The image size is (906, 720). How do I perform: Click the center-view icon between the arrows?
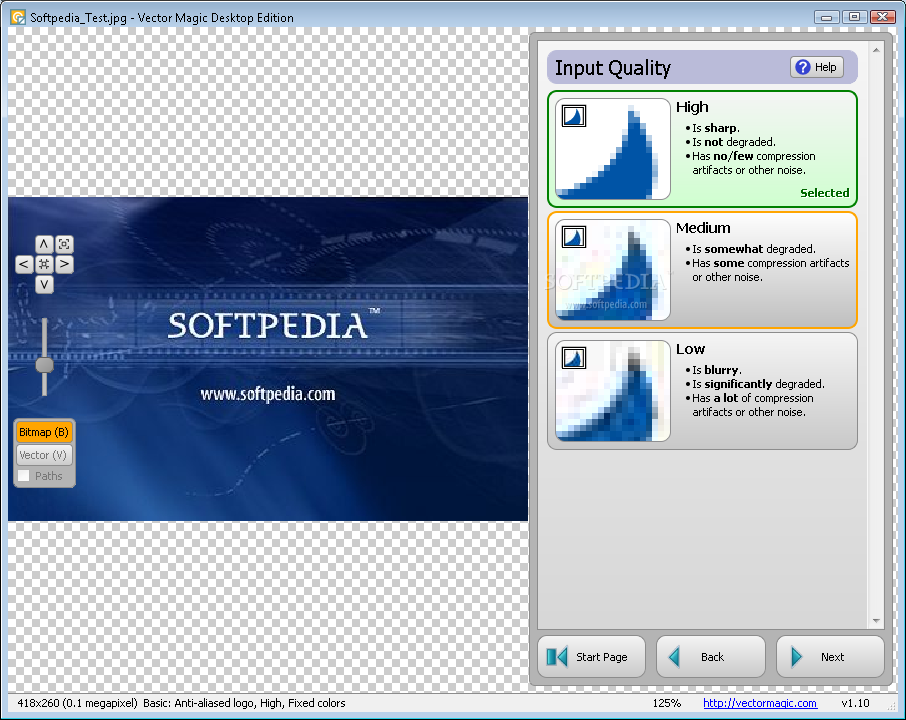point(44,264)
